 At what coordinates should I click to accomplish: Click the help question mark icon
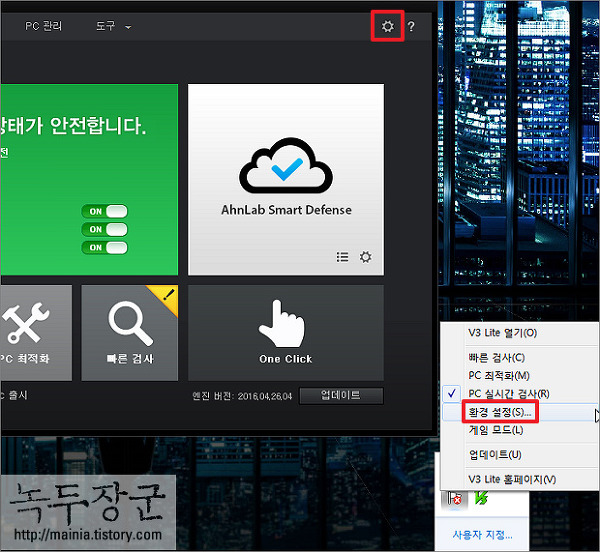(x=411, y=26)
